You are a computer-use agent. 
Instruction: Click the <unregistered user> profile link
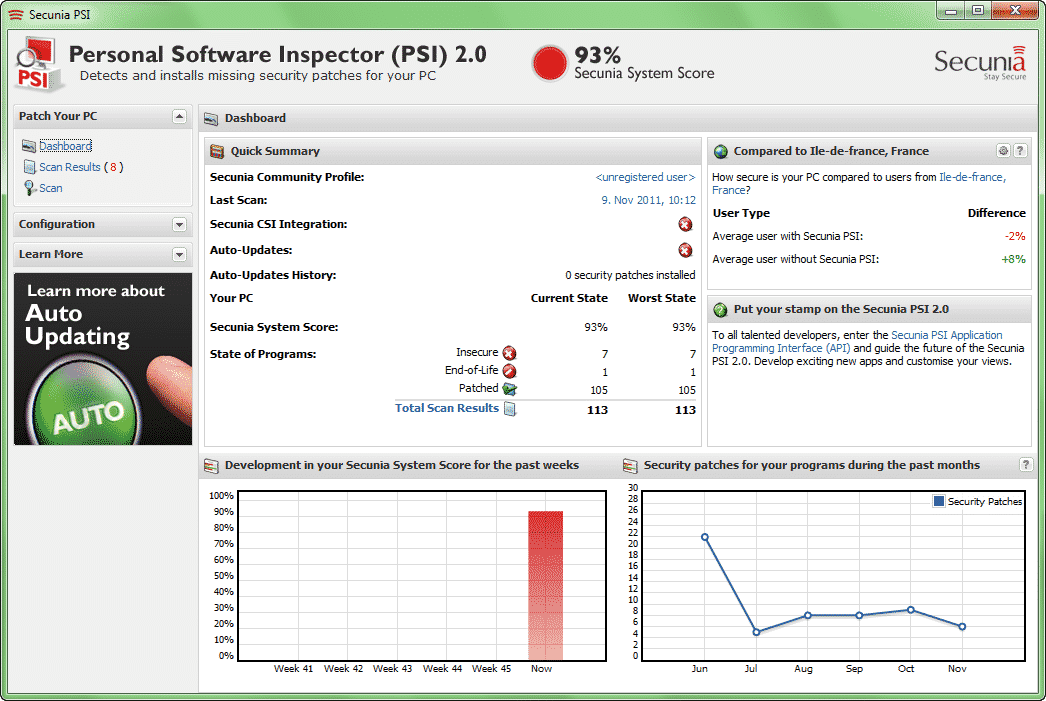click(645, 177)
